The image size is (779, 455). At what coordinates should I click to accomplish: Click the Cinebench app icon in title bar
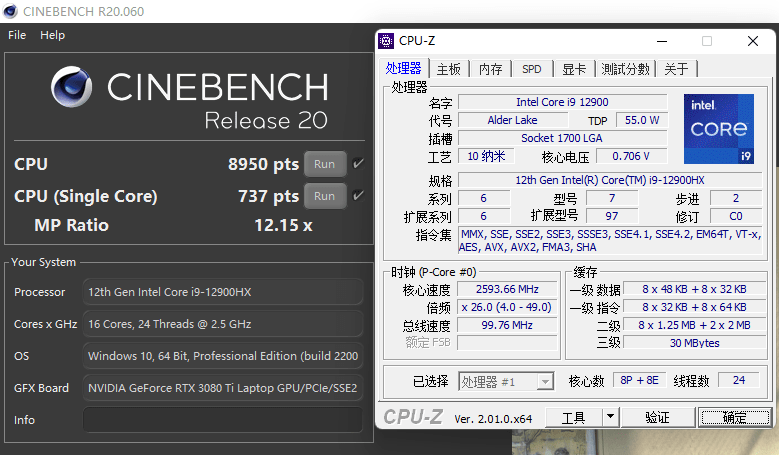(x=10, y=11)
